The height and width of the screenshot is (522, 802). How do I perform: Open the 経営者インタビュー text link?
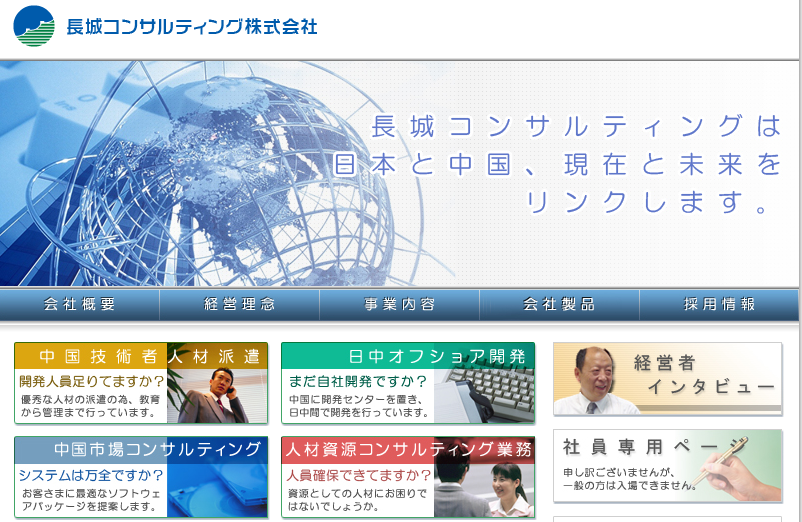[x=705, y=375]
